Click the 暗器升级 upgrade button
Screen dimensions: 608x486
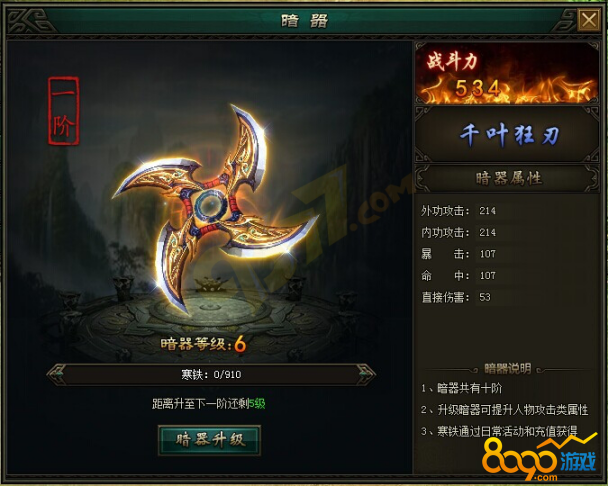209,440
